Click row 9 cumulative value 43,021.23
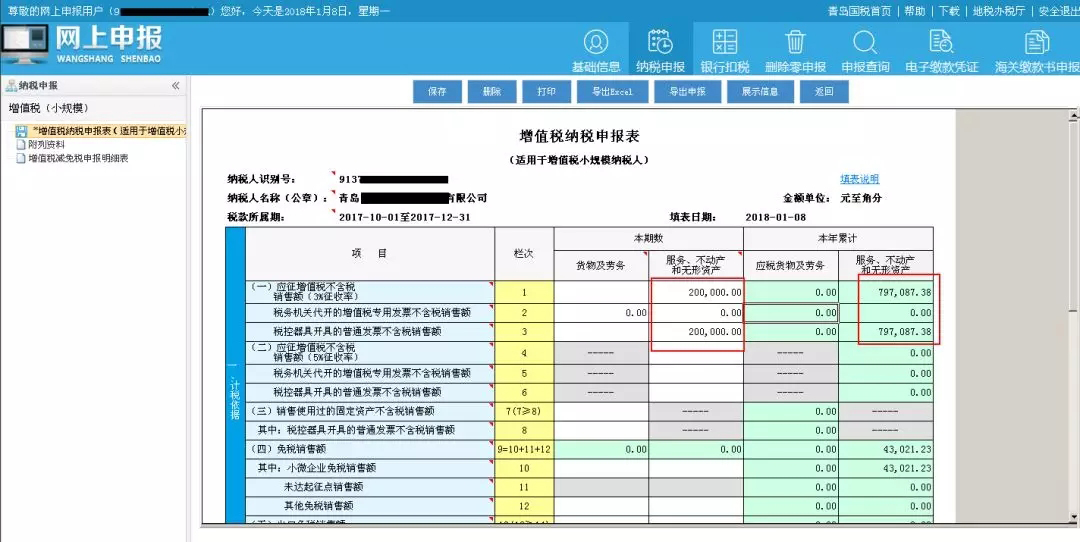The height and width of the screenshot is (542, 1080). (886, 449)
